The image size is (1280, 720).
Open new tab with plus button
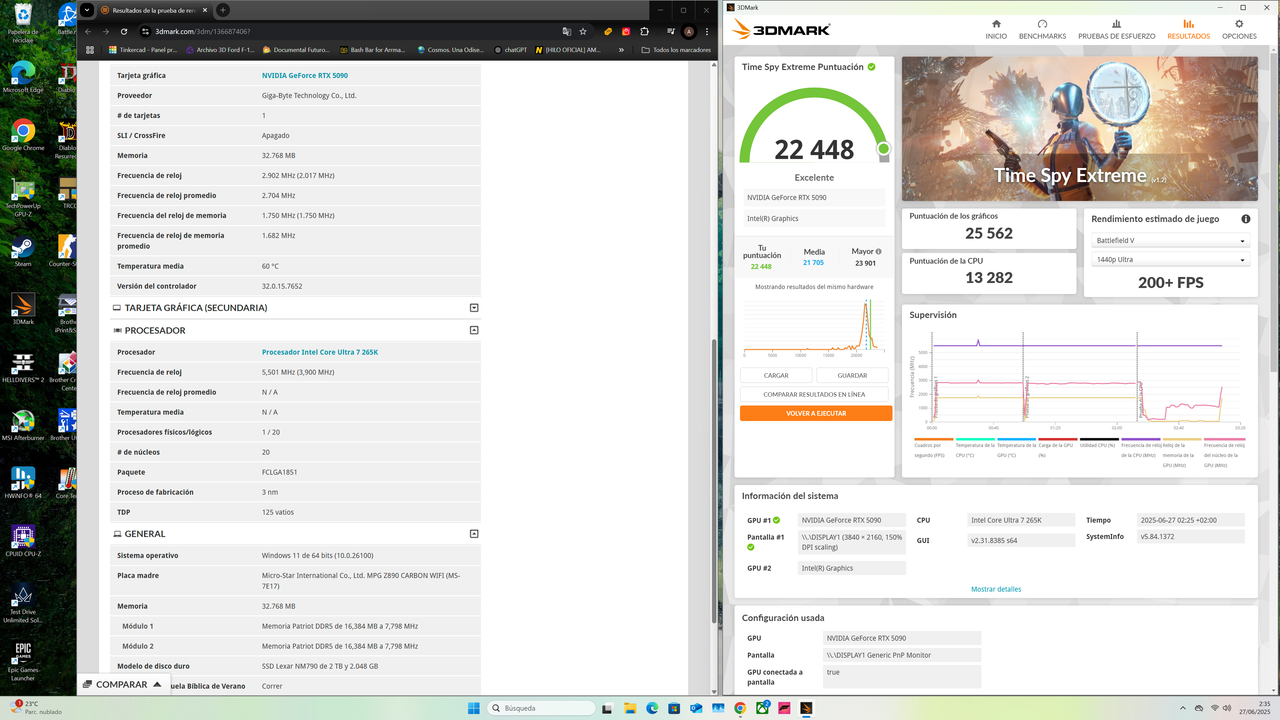[x=223, y=10]
